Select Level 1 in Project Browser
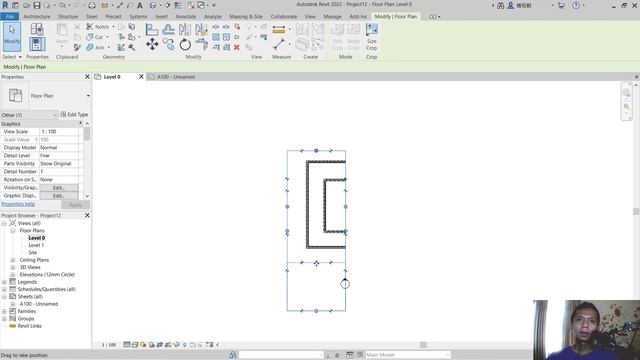Image resolution: width=640 pixels, height=360 pixels. coord(36,245)
